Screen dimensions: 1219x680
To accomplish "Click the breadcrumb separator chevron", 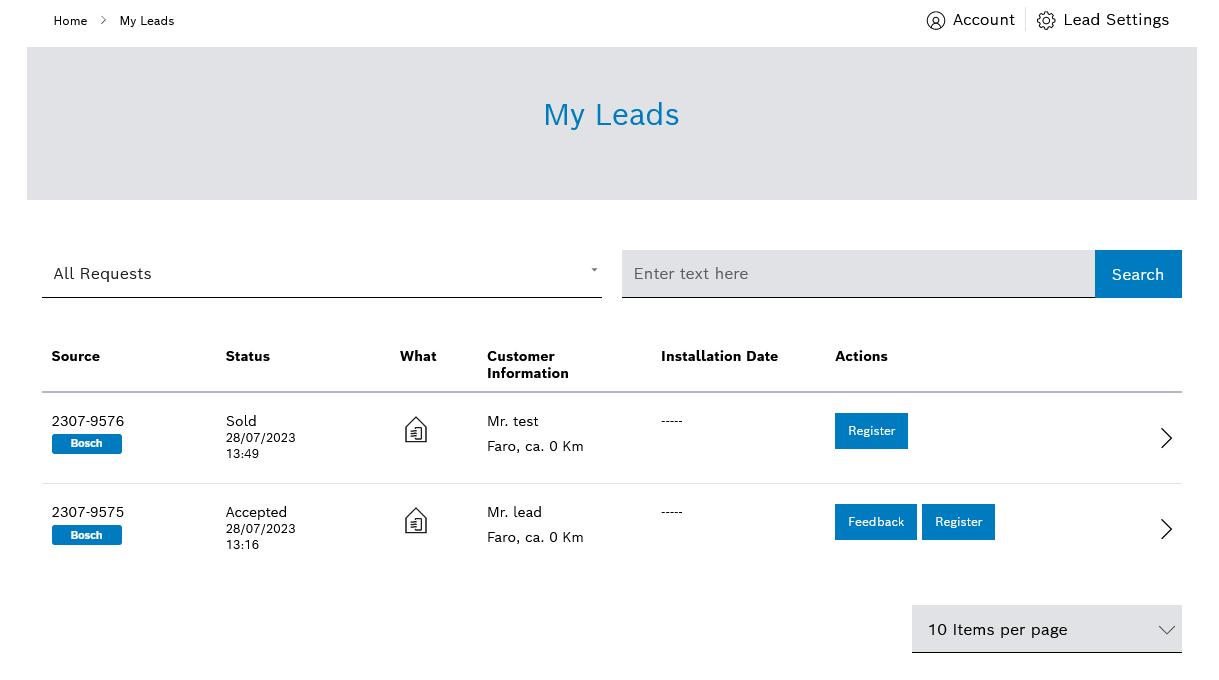I will click(x=103, y=21).
